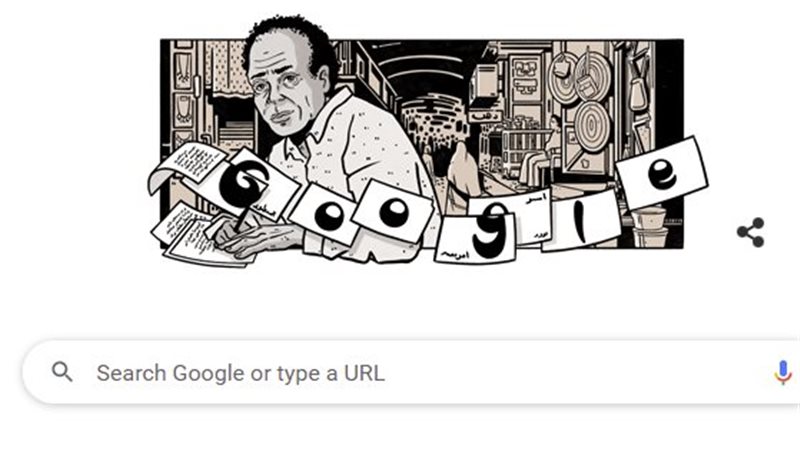Start voice search with the microphone icon
Screen dimensions: 800x450
point(783,372)
